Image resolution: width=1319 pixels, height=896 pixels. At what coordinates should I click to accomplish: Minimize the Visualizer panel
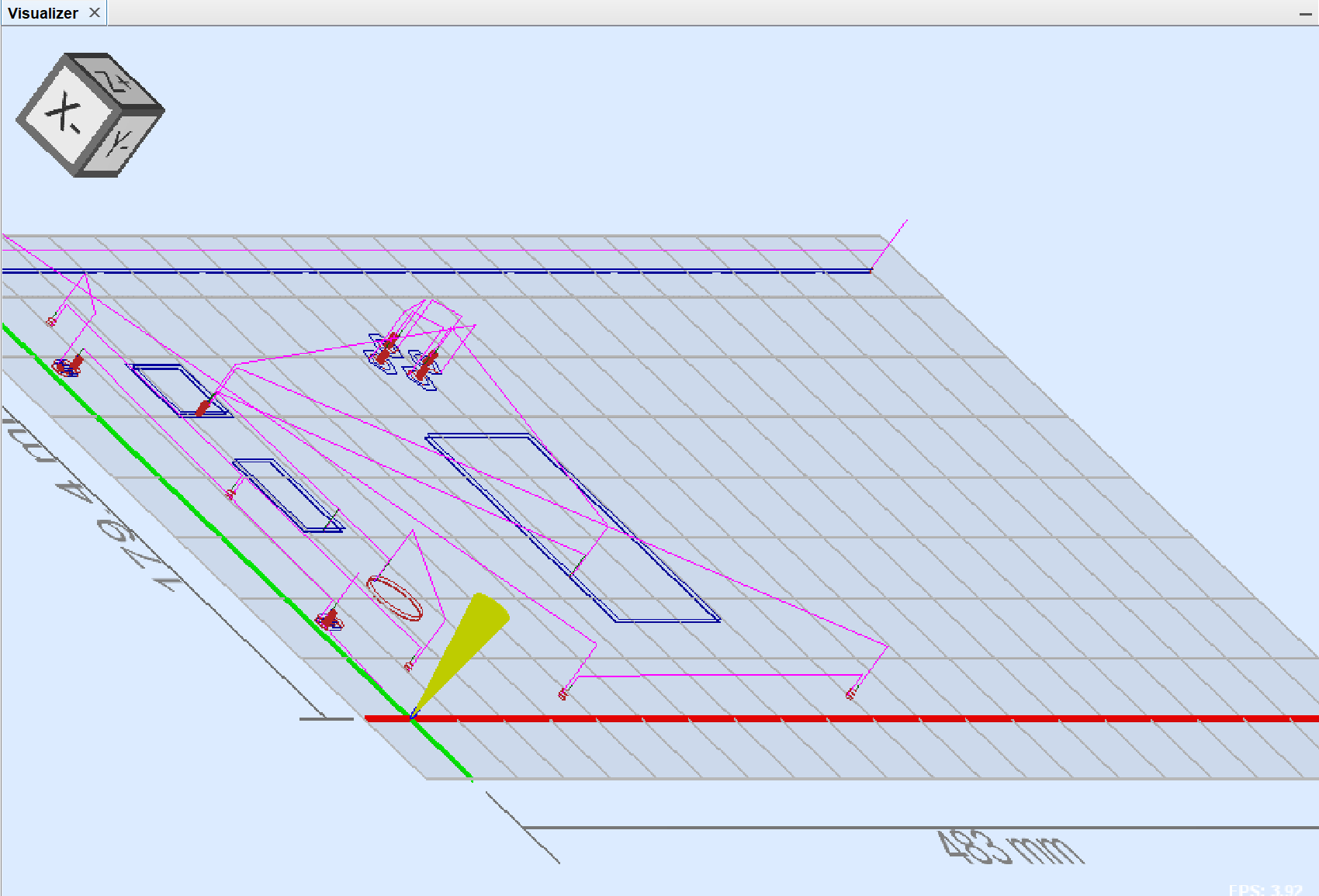(1305, 14)
